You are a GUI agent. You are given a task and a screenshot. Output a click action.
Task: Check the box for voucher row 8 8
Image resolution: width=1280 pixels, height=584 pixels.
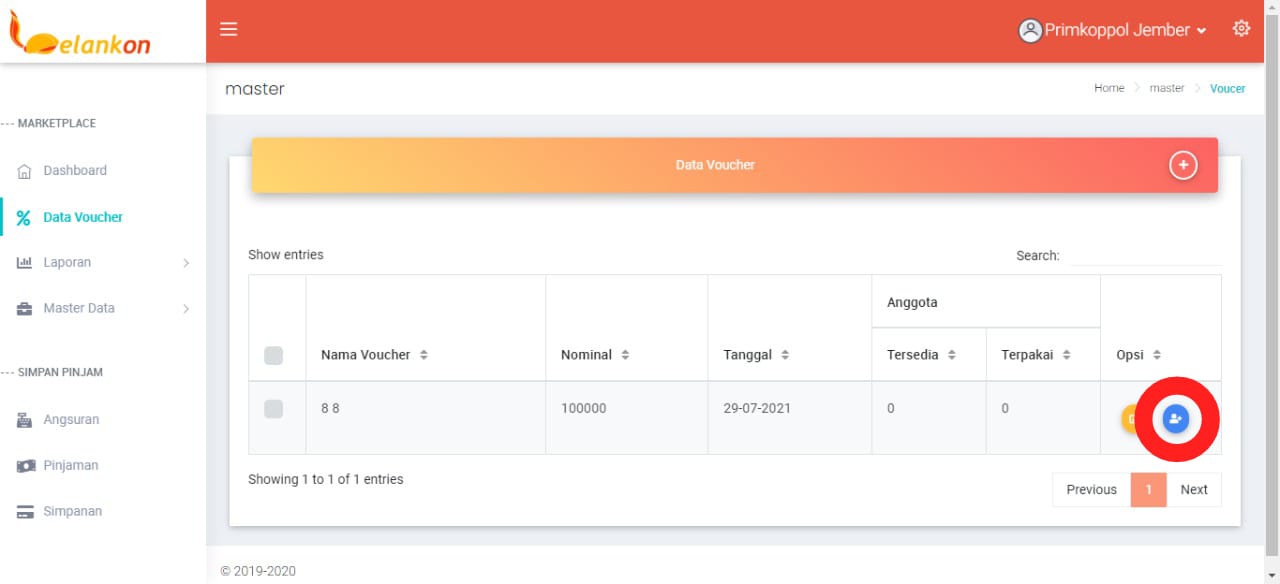pos(274,408)
